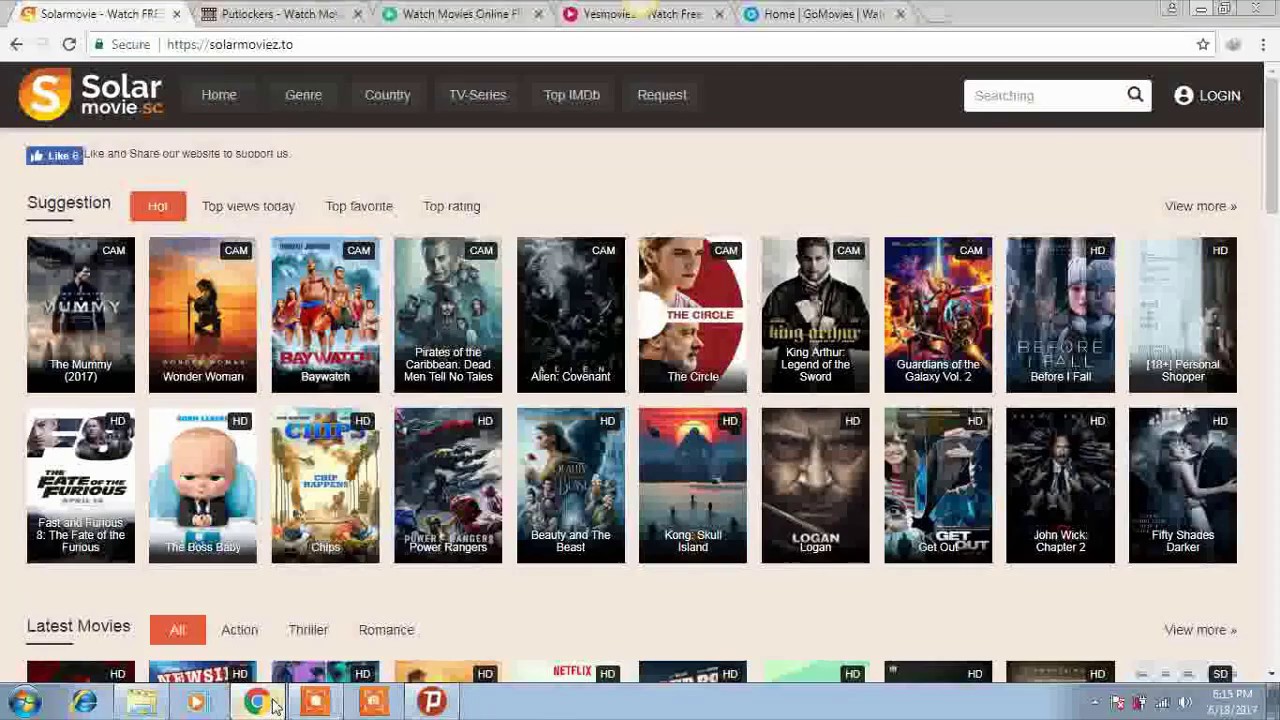Click the LOGIN link
The width and height of the screenshot is (1280, 720).
tap(1220, 96)
